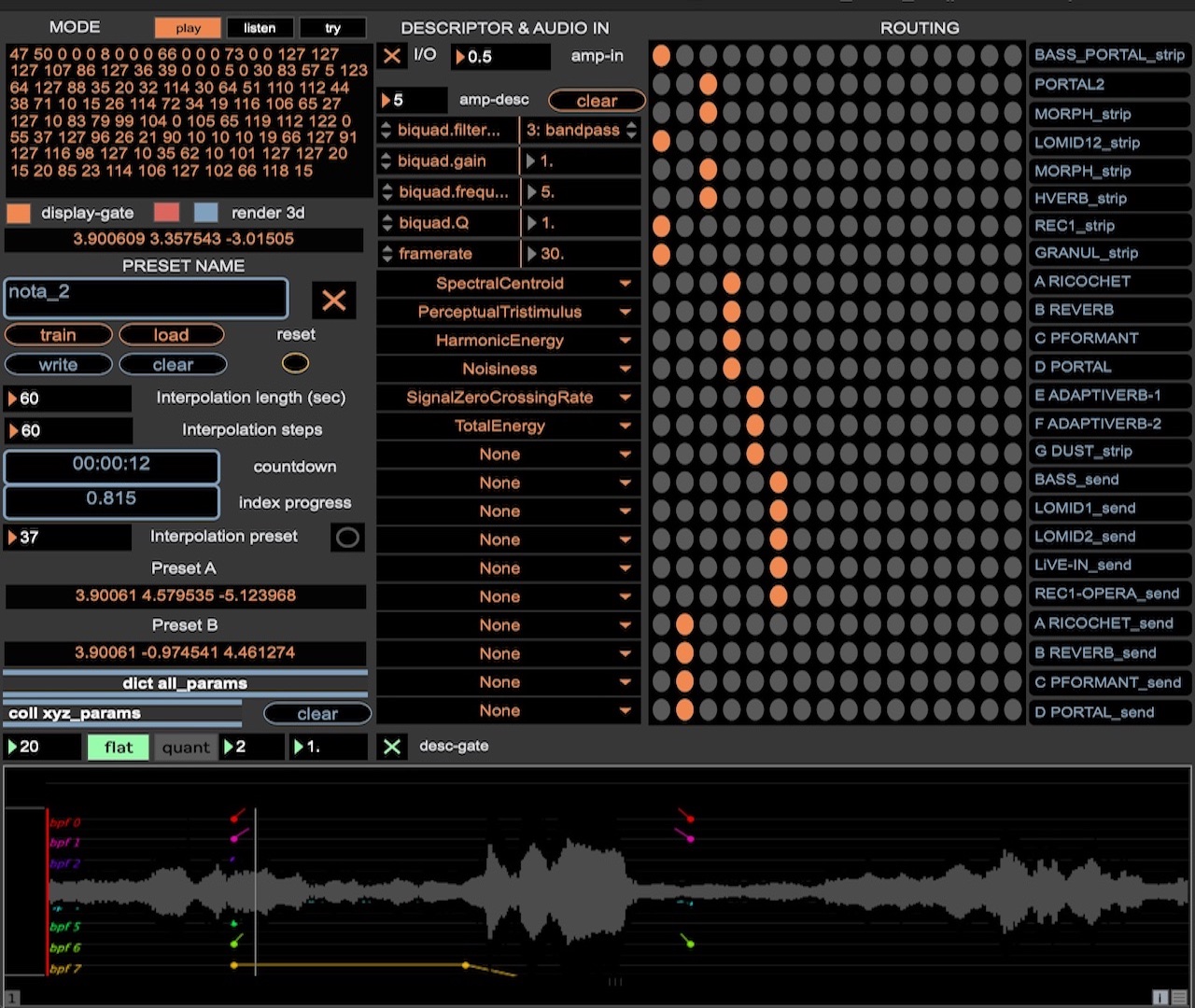
Task: Click the clear button next to amp-desc
Action: (597, 101)
